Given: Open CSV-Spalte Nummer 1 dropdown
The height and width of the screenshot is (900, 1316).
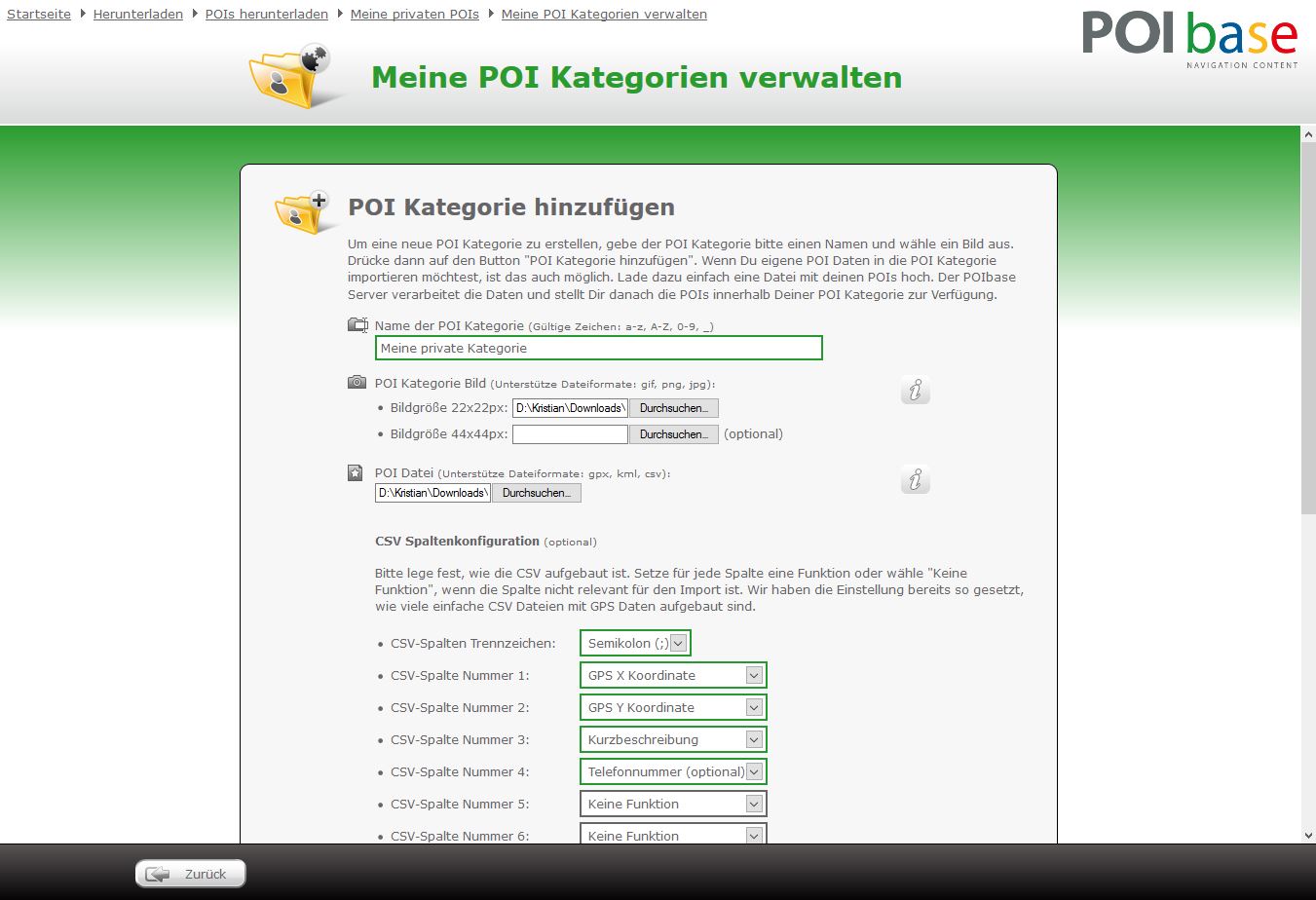Looking at the screenshot, I should click(x=673, y=675).
